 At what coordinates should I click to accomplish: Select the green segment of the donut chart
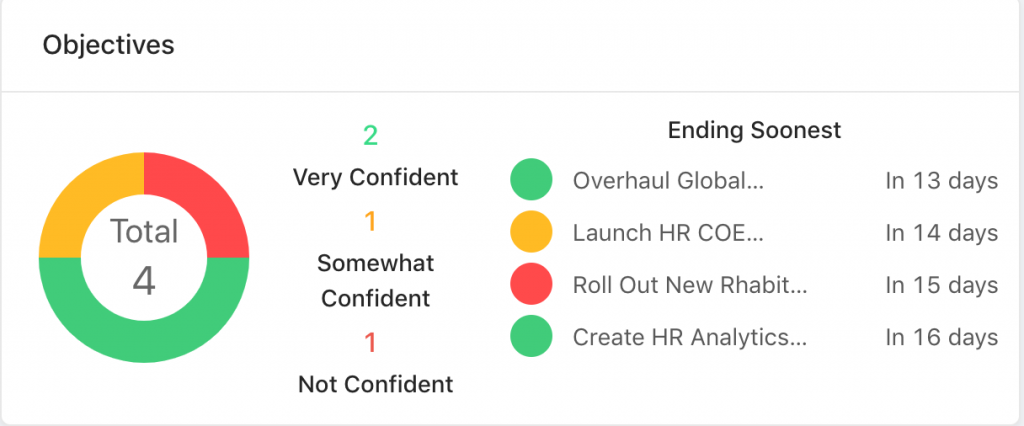(x=144, y=342)
